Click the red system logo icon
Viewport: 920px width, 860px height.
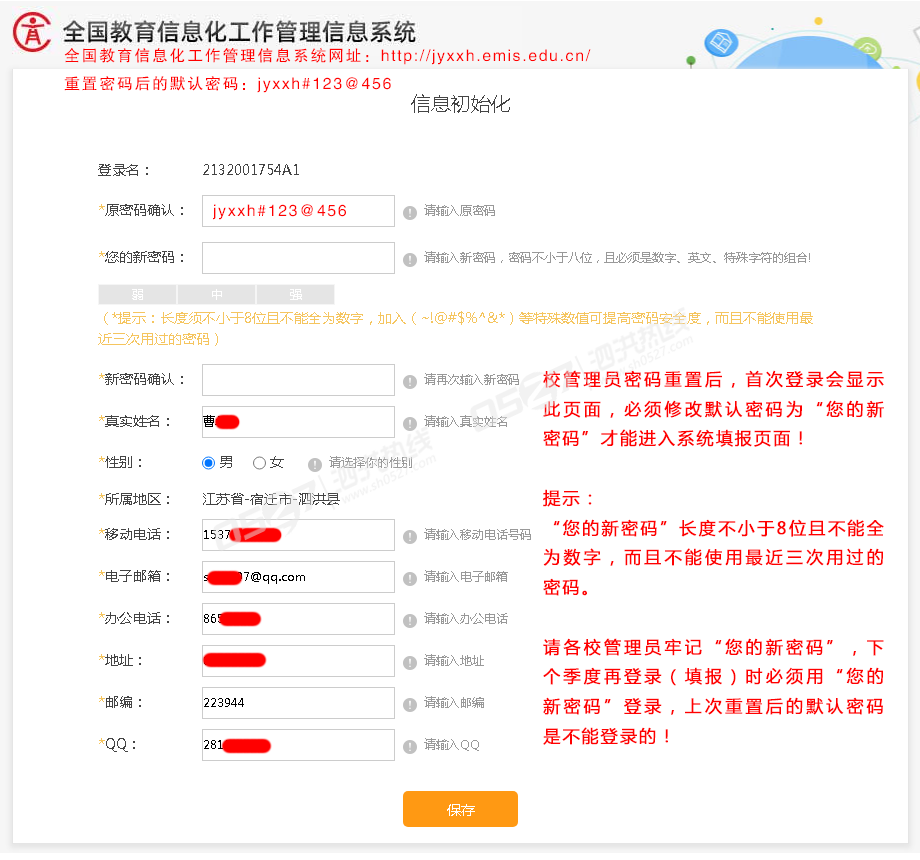pyautogui.click(x=32, y=32)
